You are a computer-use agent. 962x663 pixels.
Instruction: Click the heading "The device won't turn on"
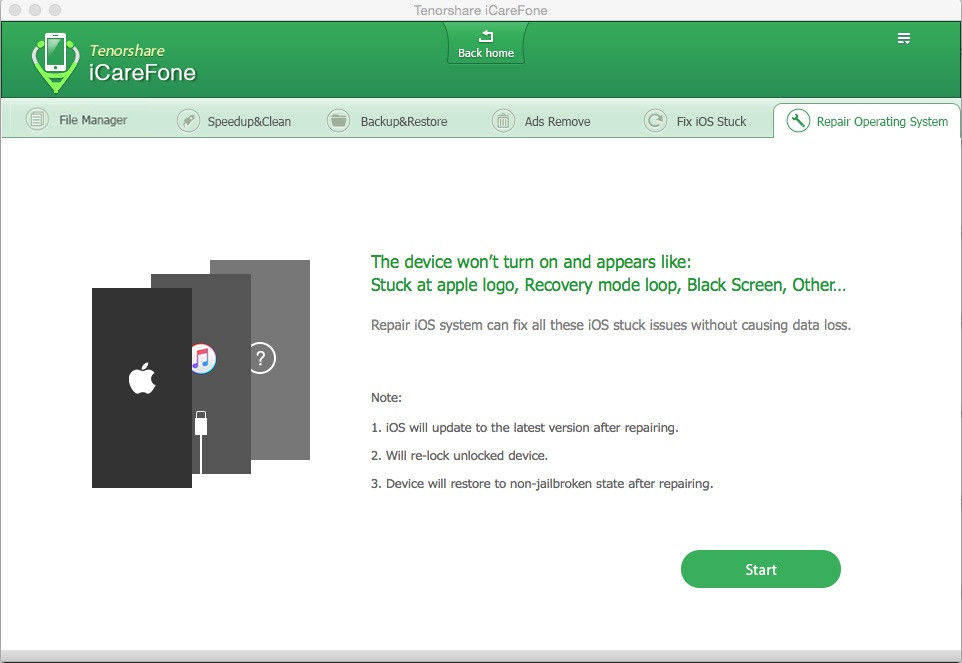pos(531,262)
